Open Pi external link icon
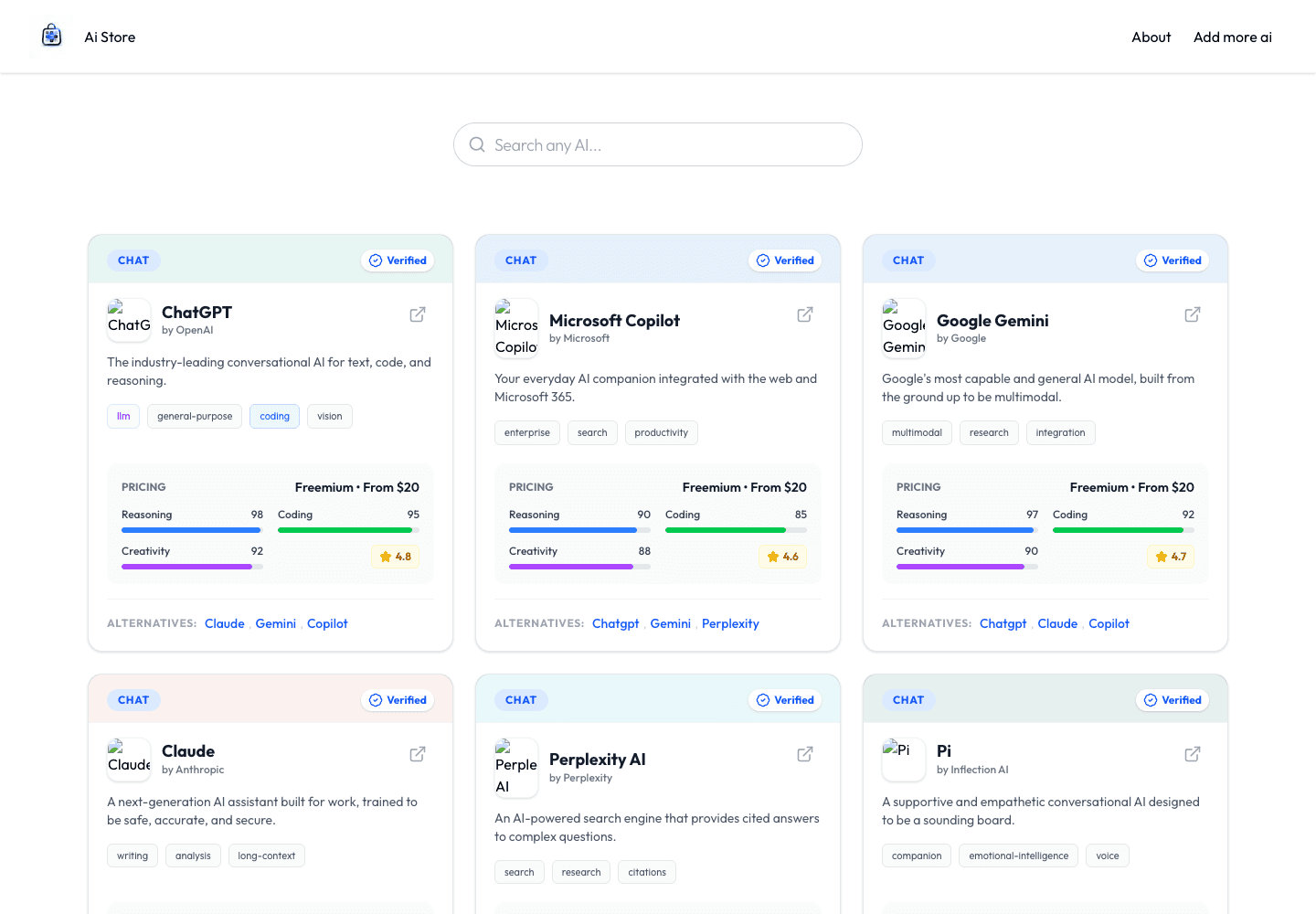1316x914 pixels. pyautogui.click(x=1193, y=754)
